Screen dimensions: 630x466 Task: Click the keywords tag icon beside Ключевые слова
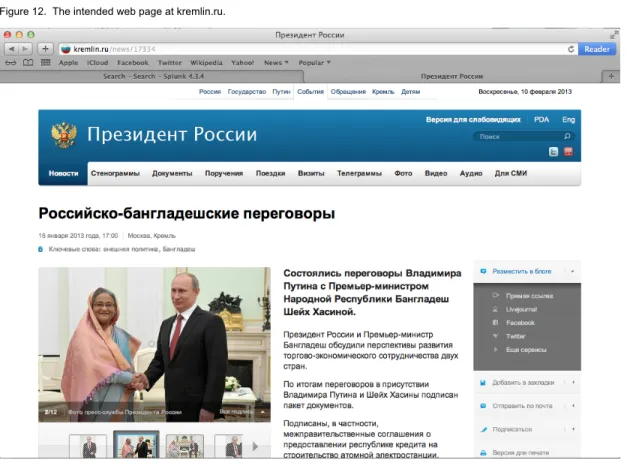[40, 249]
